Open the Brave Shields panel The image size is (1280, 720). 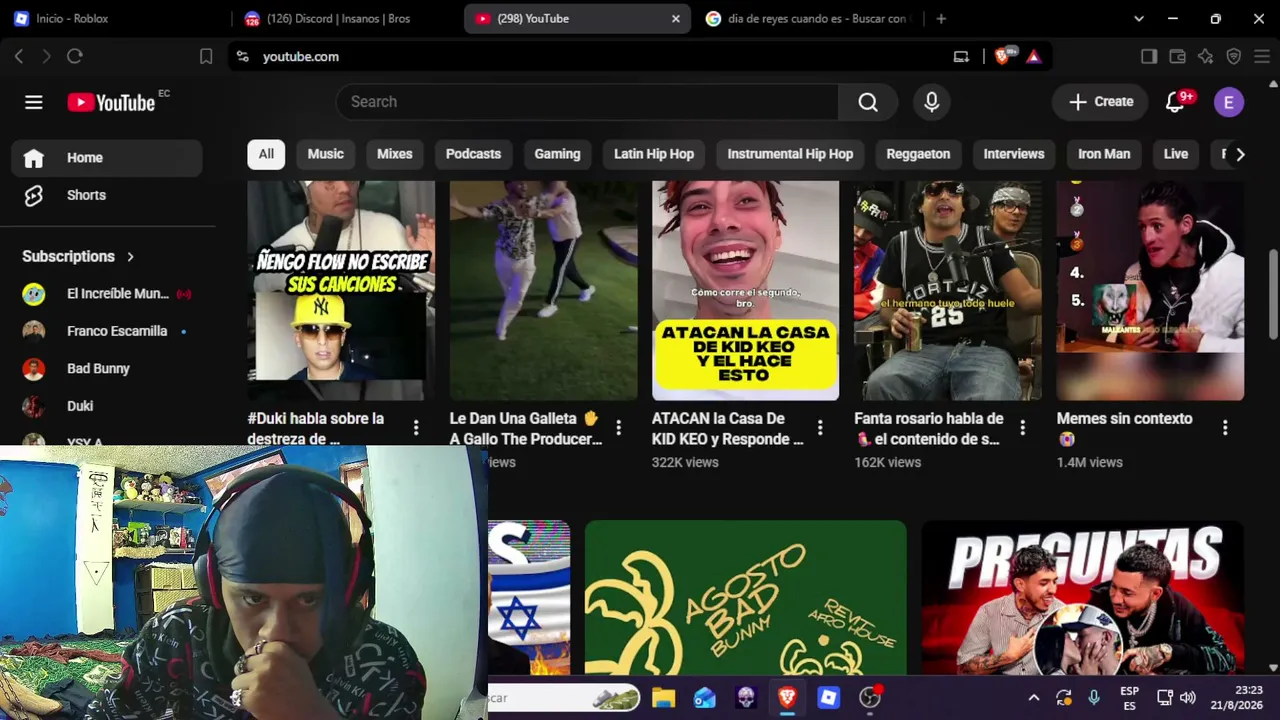click(1003, 57)
